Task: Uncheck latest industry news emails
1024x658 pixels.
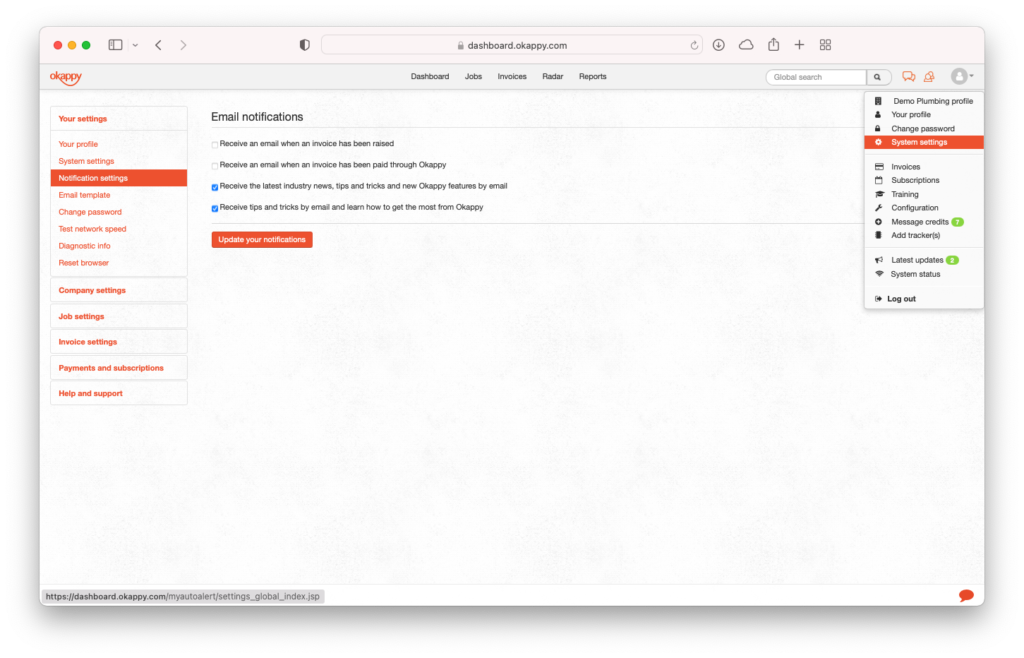Action: tap(215, 187)
